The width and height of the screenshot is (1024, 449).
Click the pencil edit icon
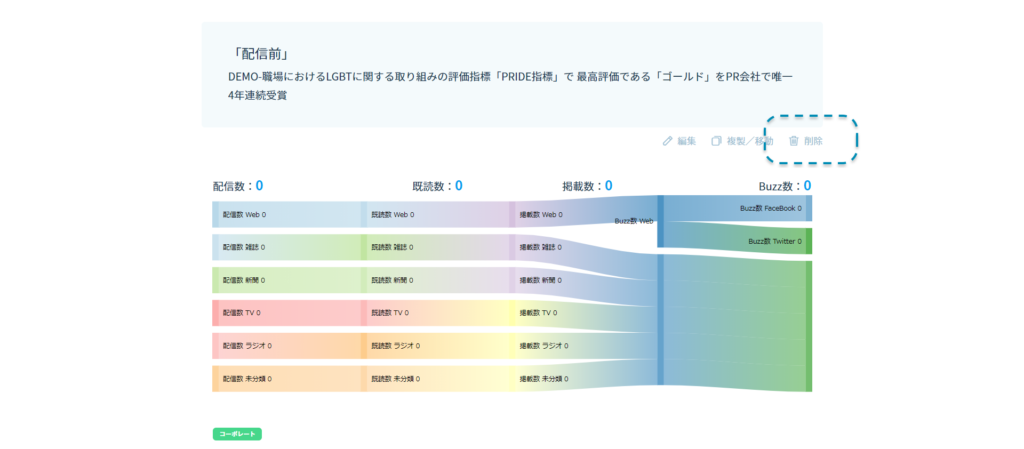point(667,141)
